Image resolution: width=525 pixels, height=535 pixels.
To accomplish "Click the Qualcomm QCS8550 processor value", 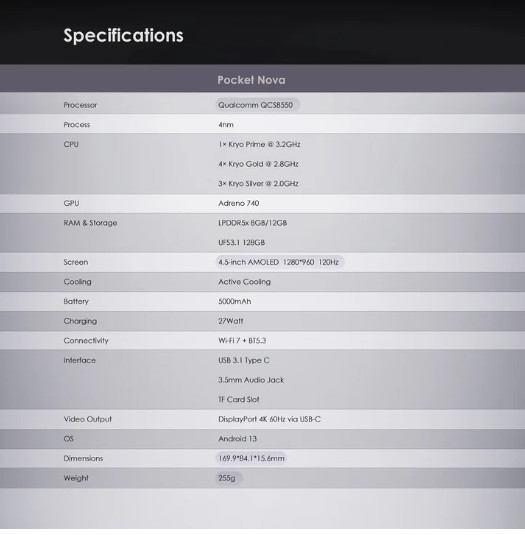I will tap(257, 105).
